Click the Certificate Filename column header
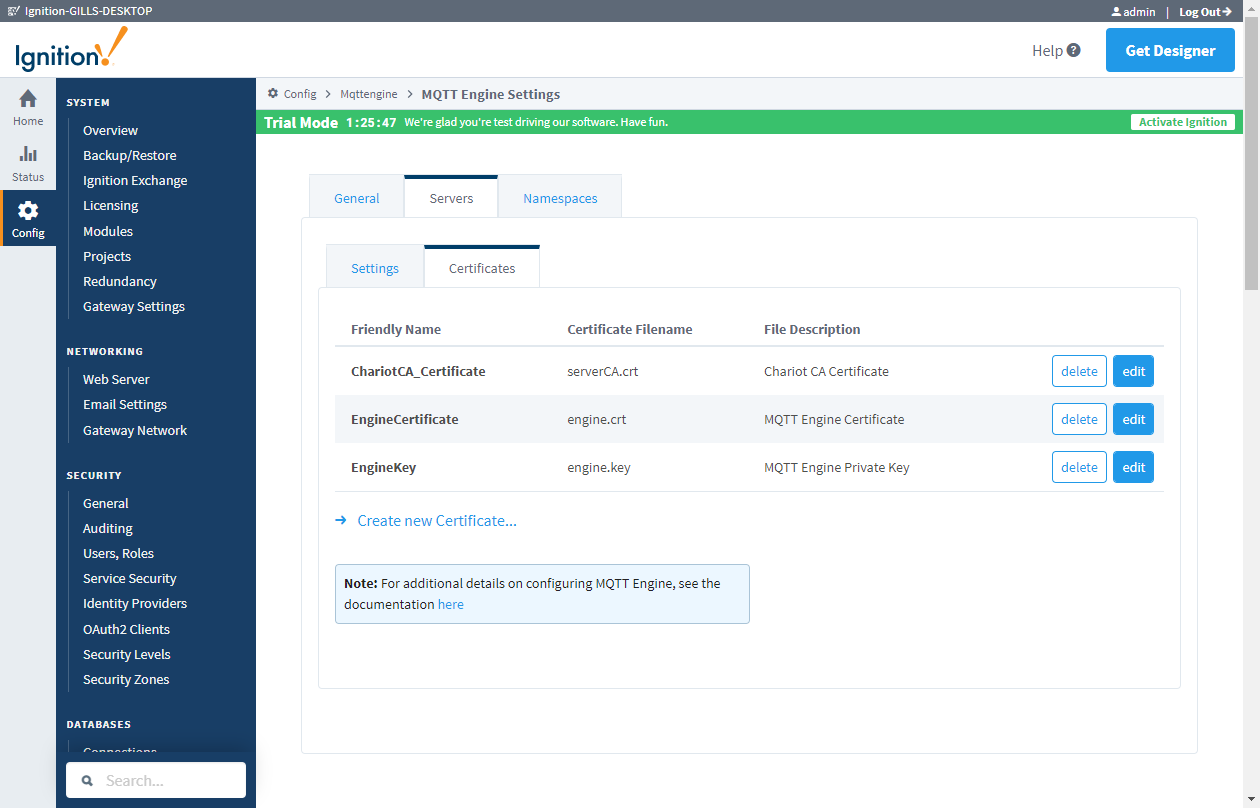The image size is (1260, 808). pos(630,329)
